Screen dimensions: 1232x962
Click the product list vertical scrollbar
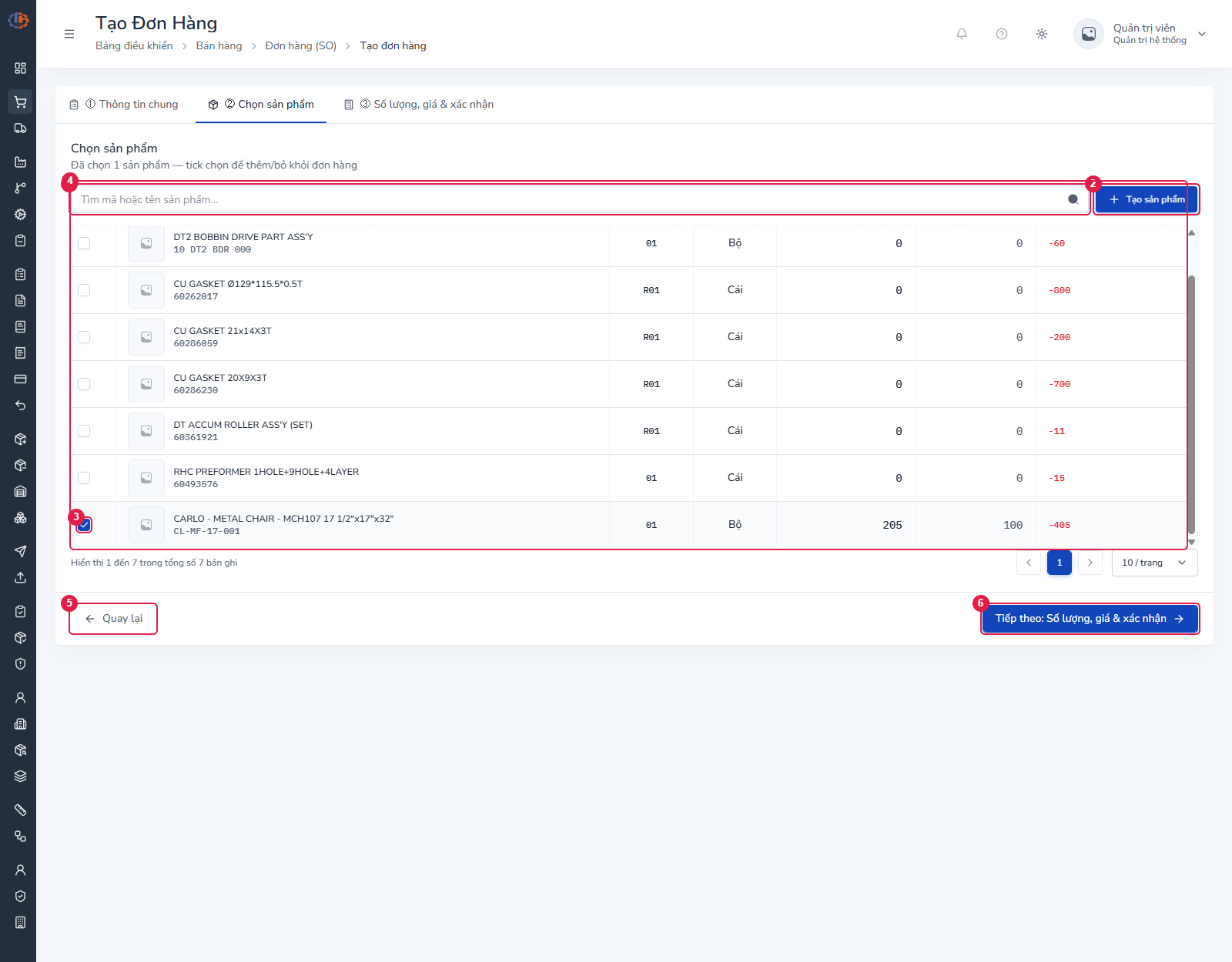(x=1192, y=404)
